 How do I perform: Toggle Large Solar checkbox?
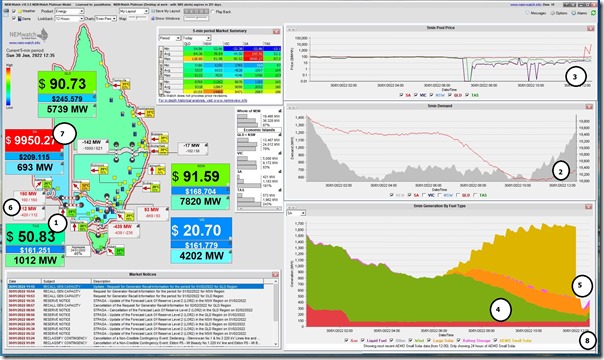click(x=429, y=340)
